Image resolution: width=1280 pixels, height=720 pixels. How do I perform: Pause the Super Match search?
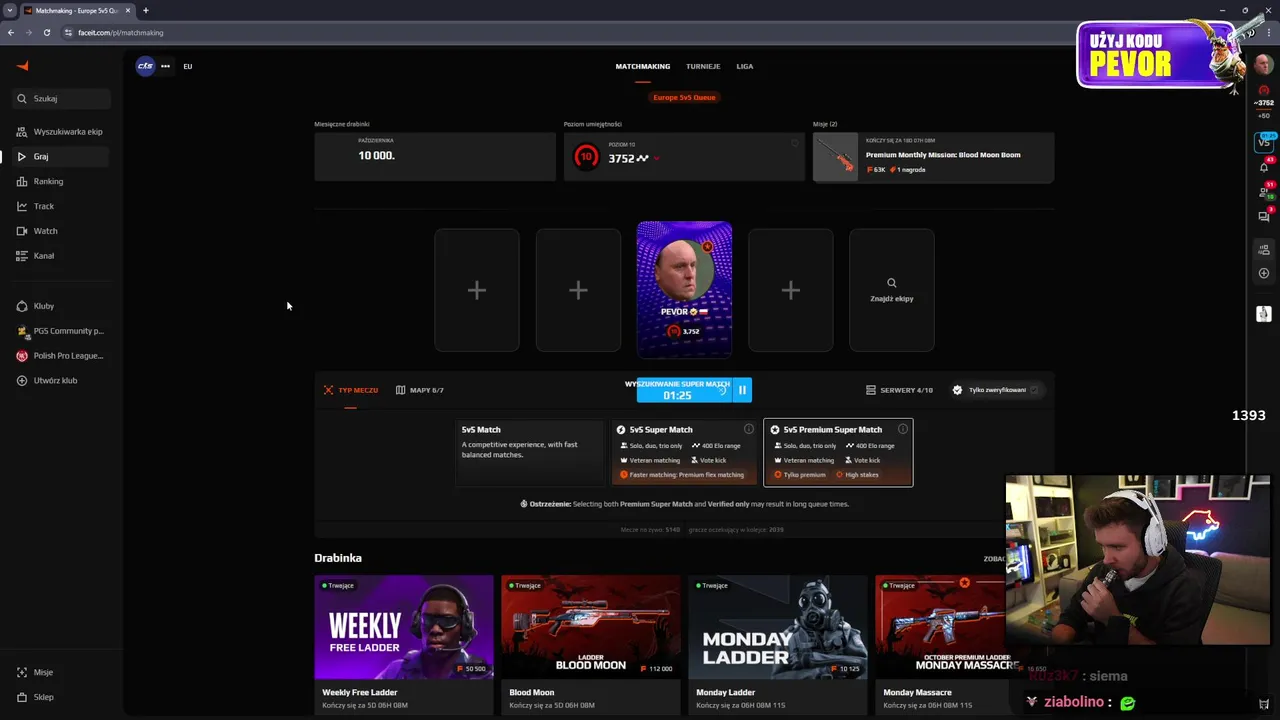pos(742,390)
